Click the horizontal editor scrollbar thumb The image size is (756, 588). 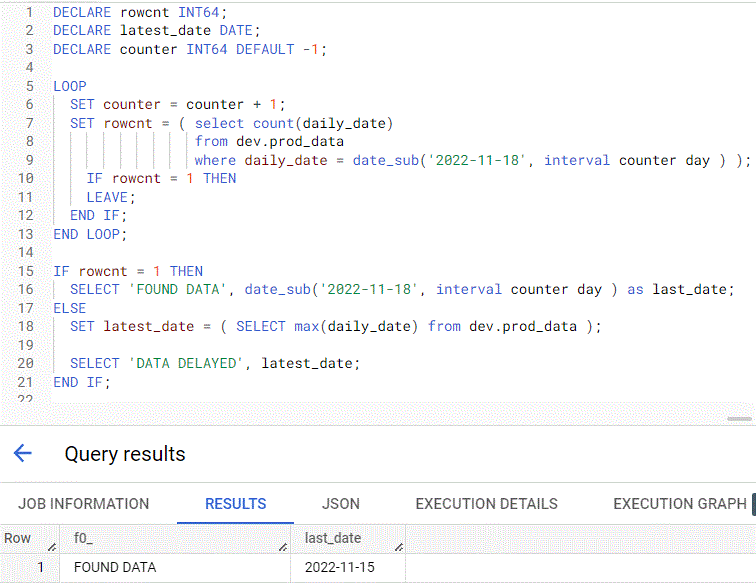pyautogui.click(x=739, y=419)
